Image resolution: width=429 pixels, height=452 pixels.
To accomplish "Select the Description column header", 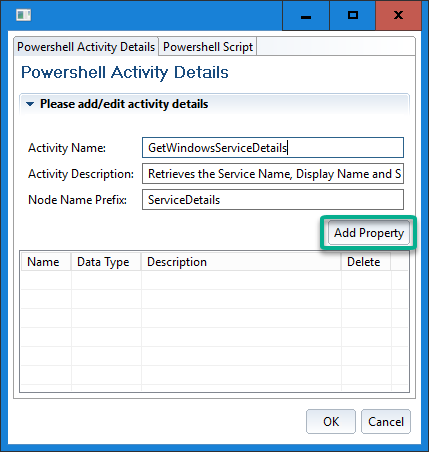I will click(241, 262).
